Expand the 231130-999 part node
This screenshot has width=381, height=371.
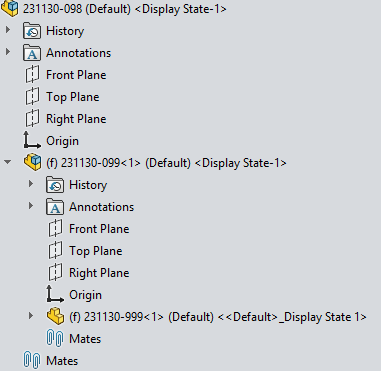coord(31,316)
